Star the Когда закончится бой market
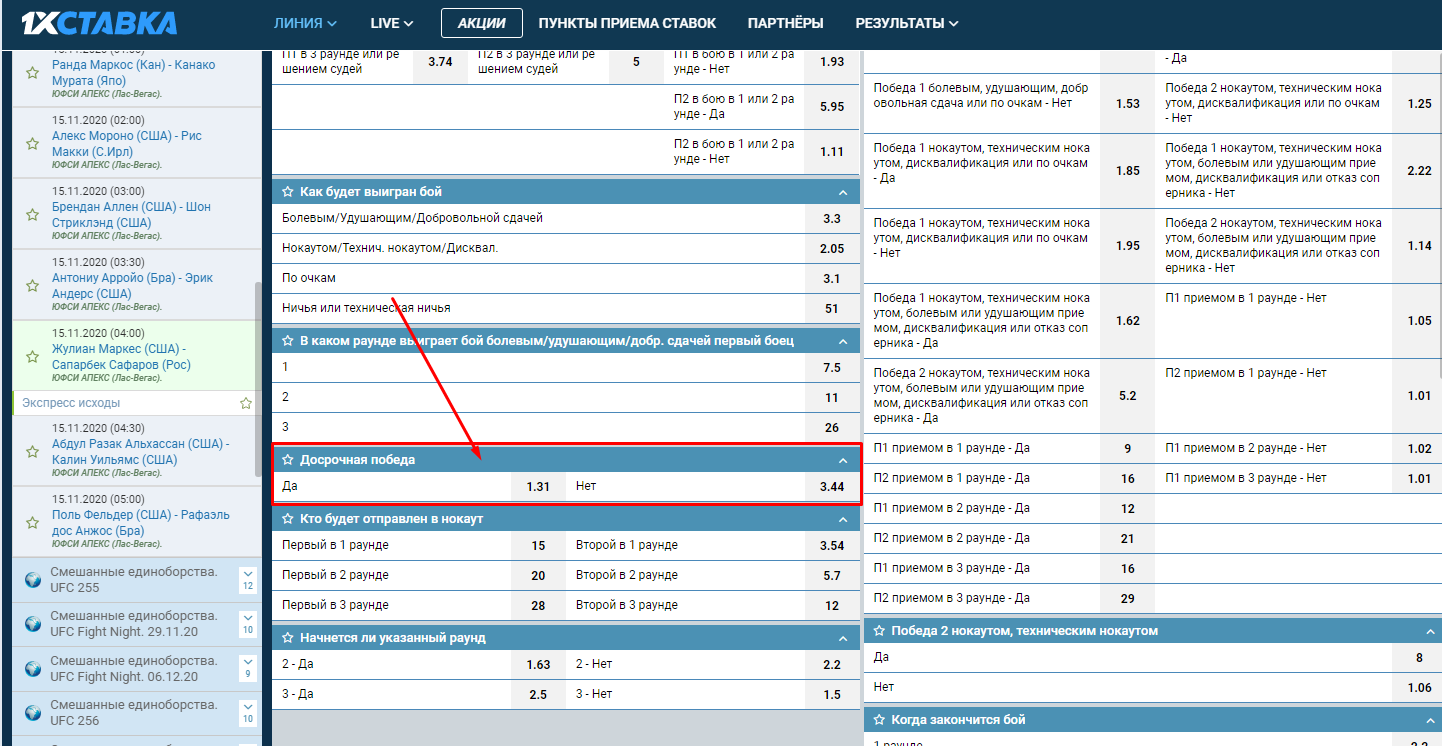This screenshot has width=1442, height=746. tap(880, 720)
